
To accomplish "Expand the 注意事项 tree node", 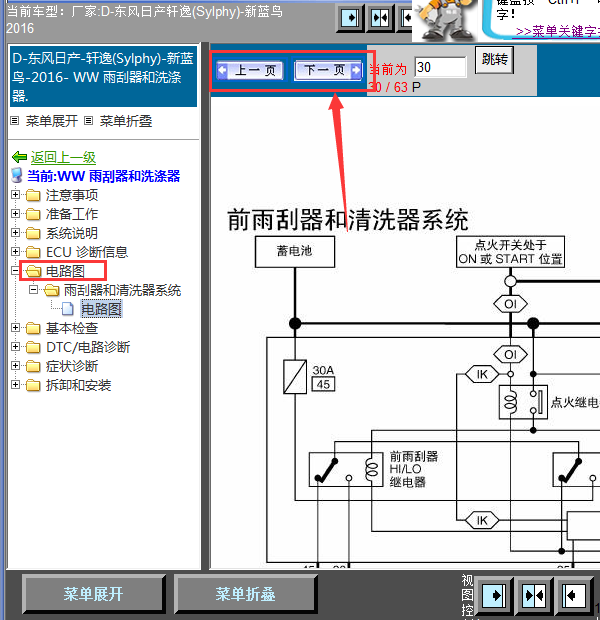I will (x=15, y=195).
